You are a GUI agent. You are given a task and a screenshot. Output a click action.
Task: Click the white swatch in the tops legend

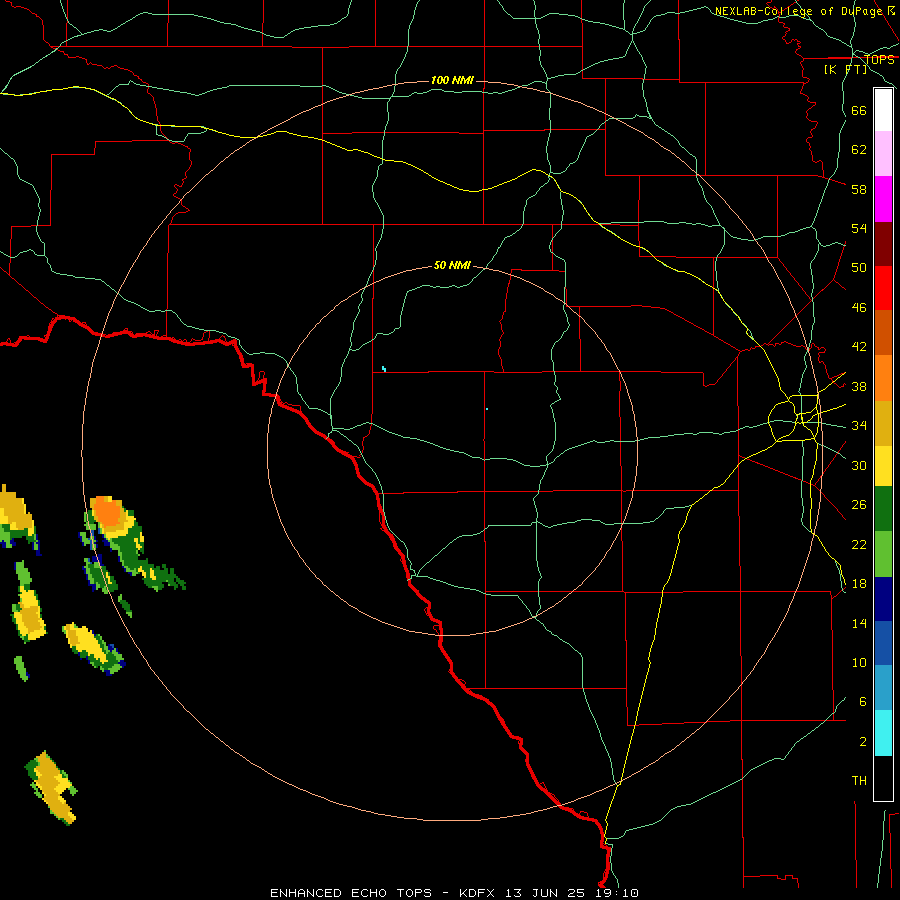[883, 110]
